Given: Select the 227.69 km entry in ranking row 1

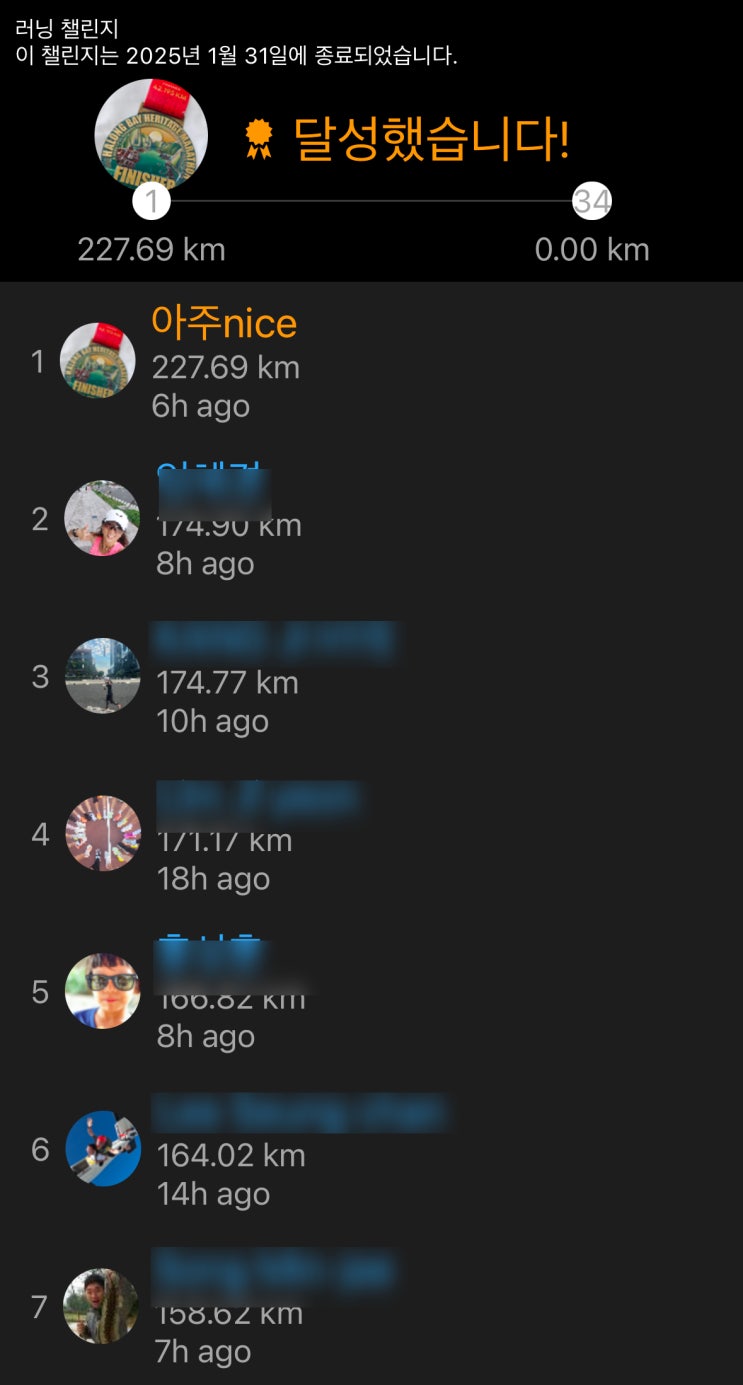Looking at the screenshot, I should pos(226,367).
